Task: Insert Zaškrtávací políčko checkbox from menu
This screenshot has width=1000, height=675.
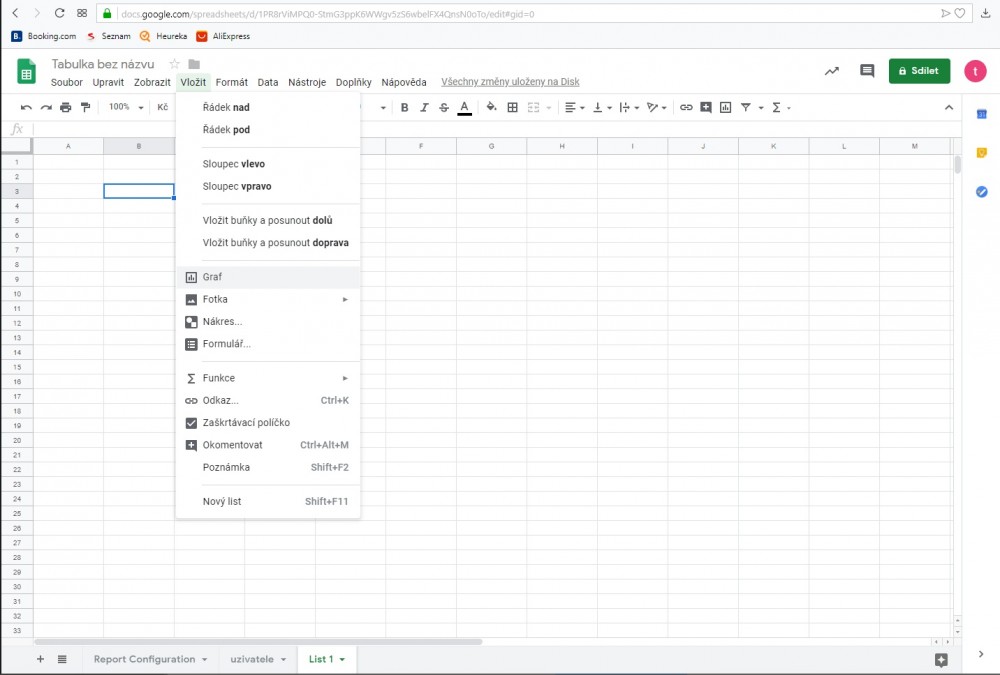Action: 246,423
